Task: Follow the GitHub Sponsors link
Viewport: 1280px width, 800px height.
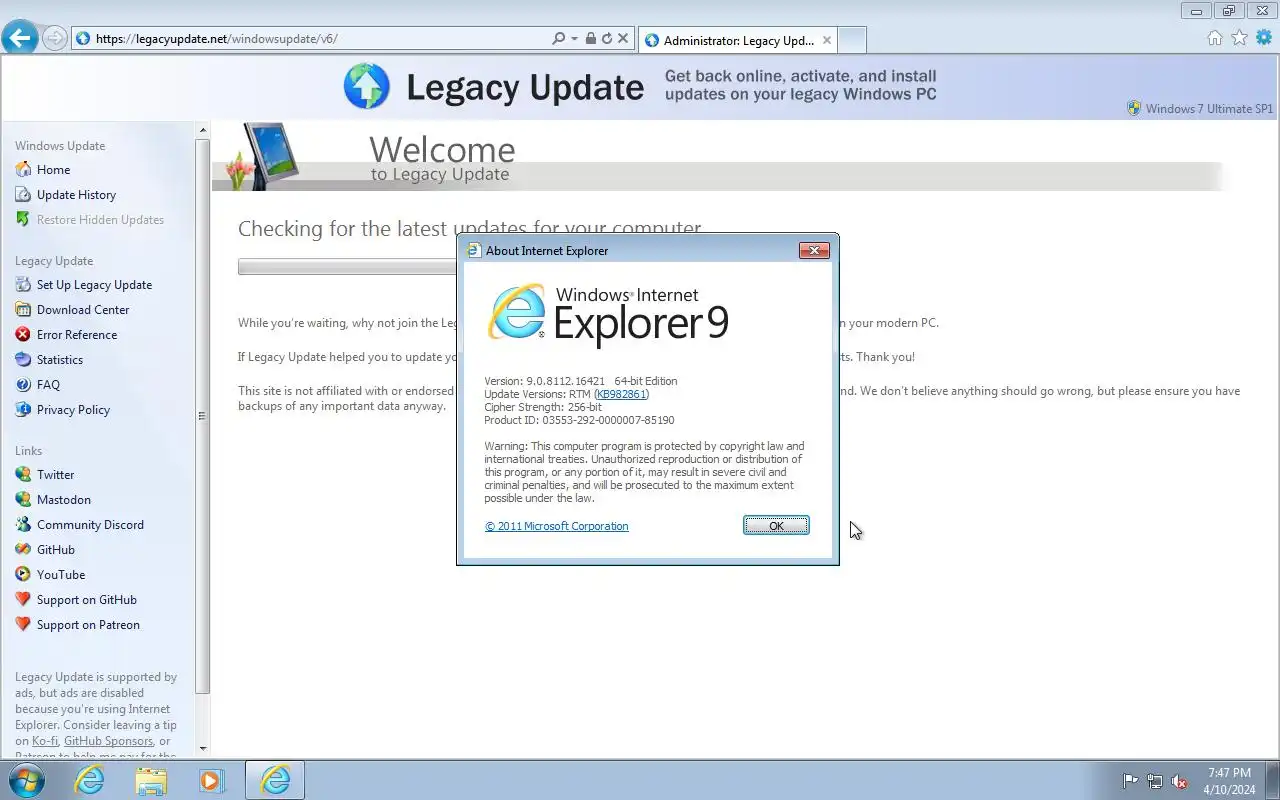Action: 108,741
